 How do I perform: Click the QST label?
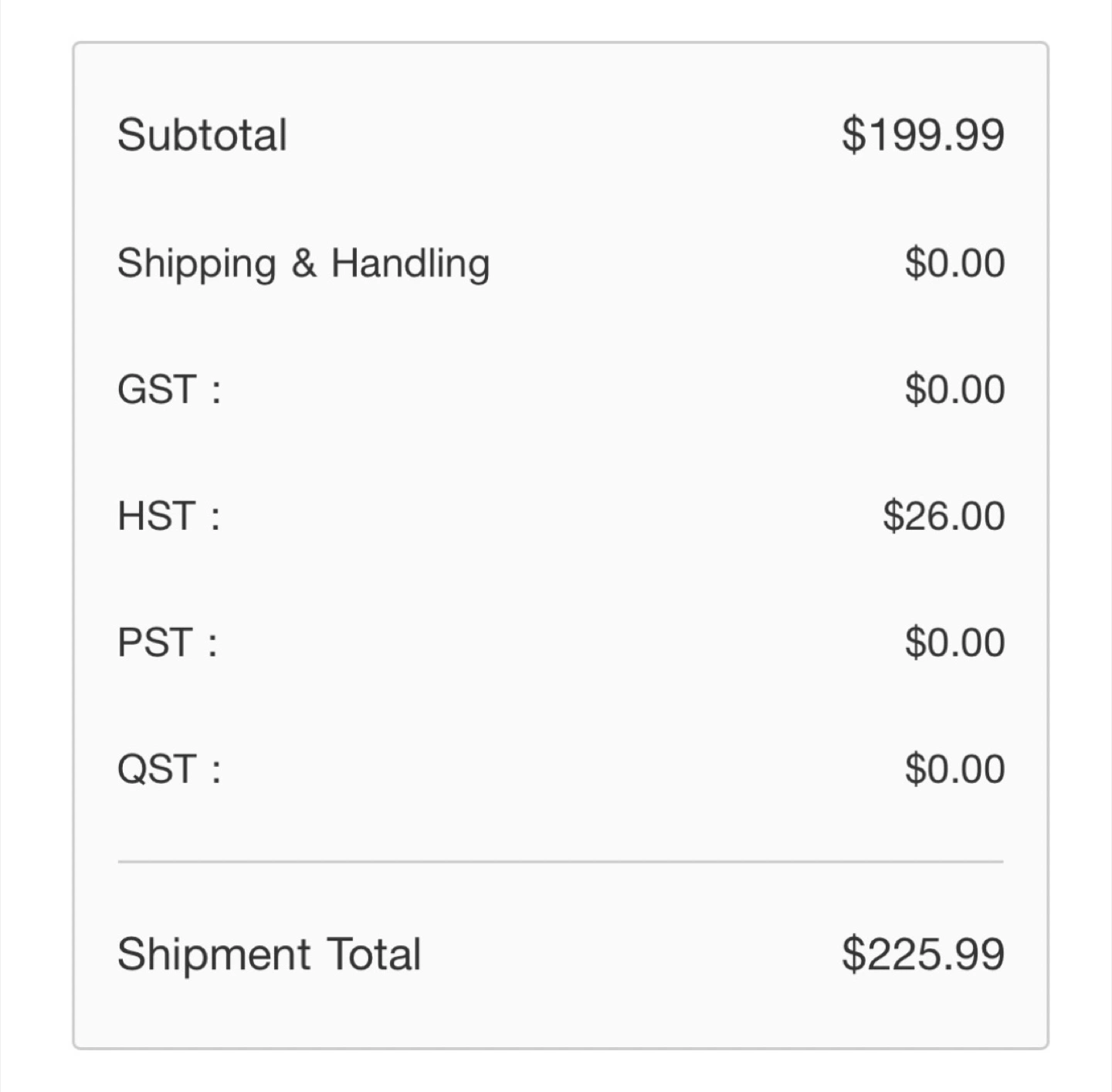coord(157,769)
